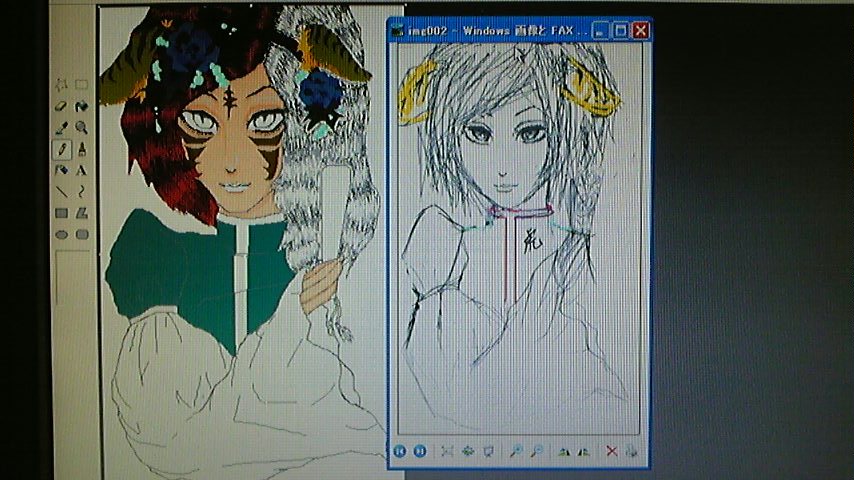Activate the Pick Color eyedropper tool
Screen dimensions: 854x480
click(61, 127)
